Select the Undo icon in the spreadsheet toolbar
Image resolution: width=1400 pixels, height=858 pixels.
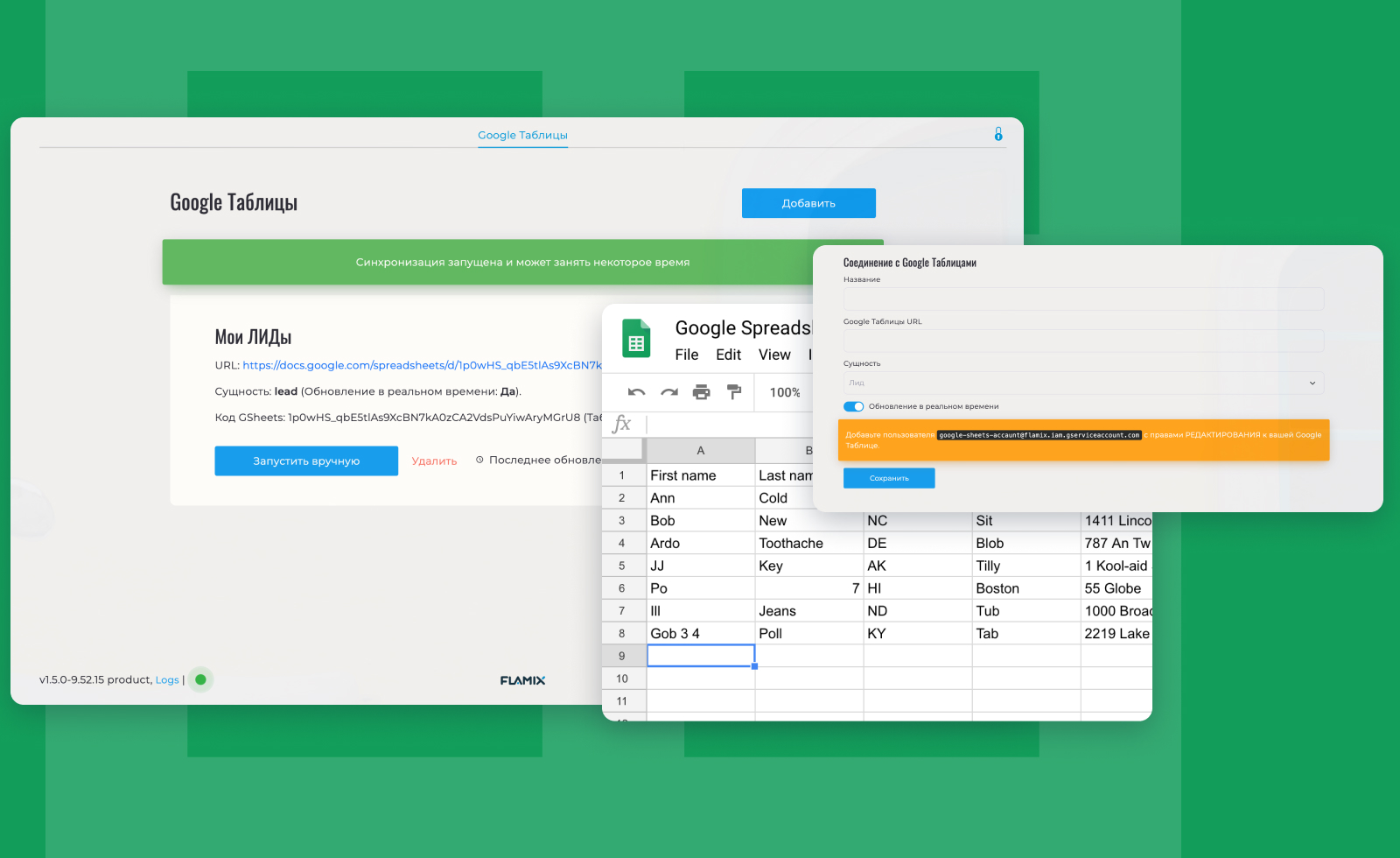[x=638, y=392]
